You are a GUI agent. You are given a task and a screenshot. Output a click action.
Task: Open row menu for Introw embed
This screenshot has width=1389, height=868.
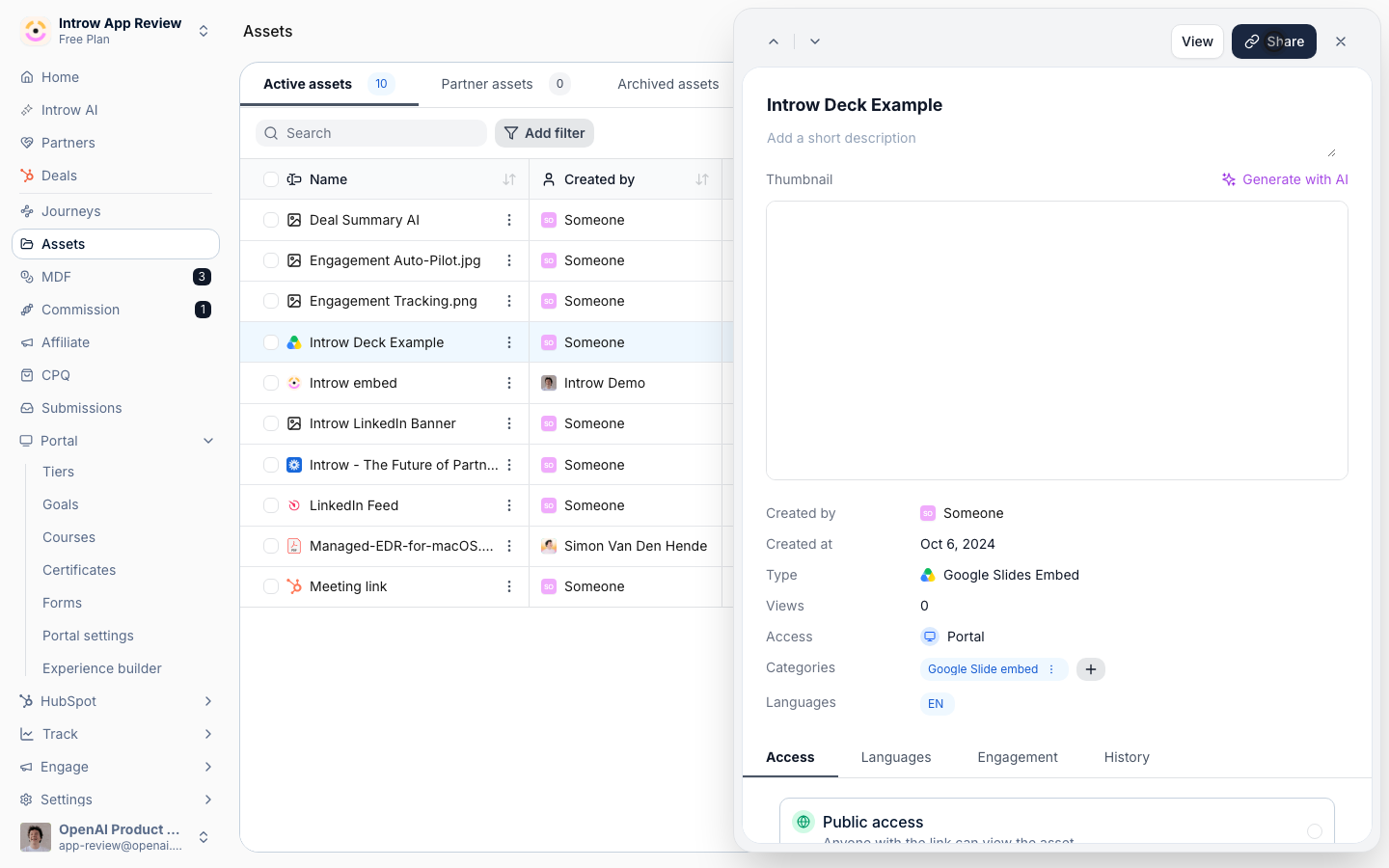tap(509, 383)
